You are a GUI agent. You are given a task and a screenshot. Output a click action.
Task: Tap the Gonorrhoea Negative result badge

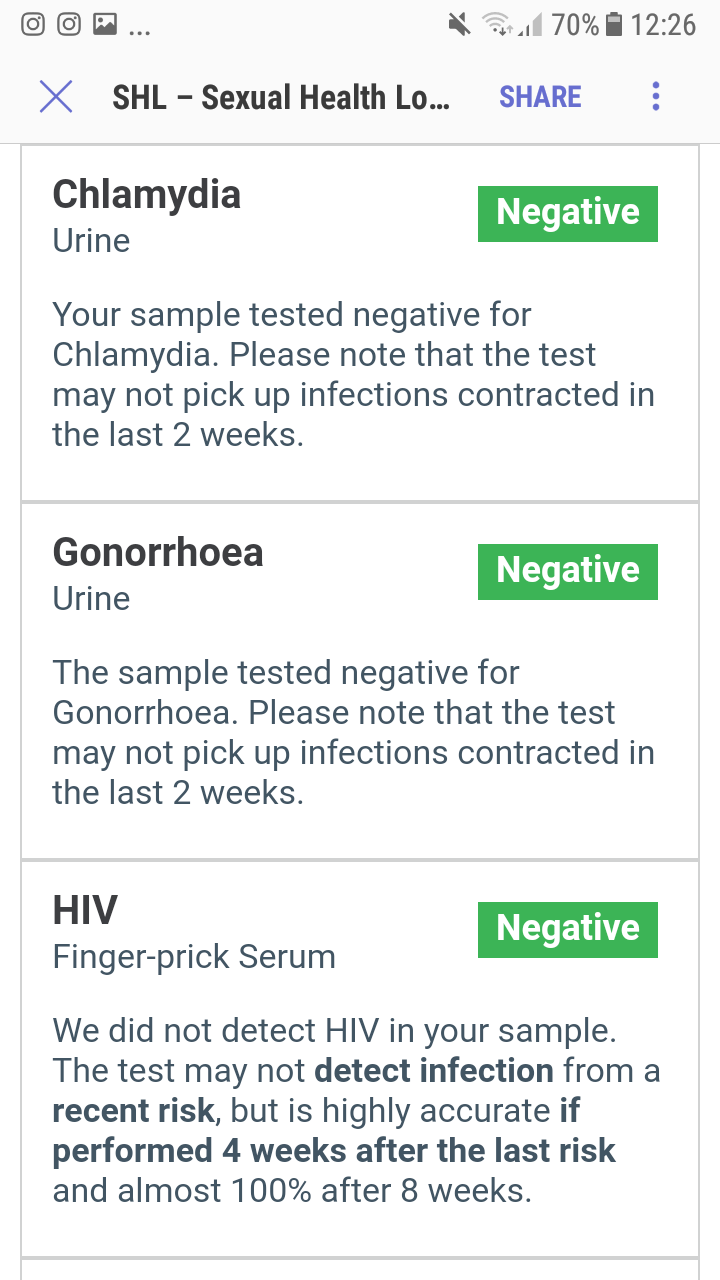pyautogui.click(x=568, y=571)
